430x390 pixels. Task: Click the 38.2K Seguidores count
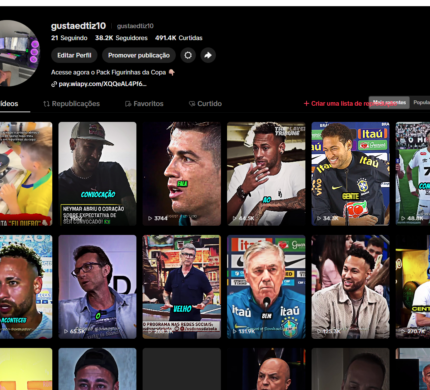pyautogui.click(x=121, y=38)
